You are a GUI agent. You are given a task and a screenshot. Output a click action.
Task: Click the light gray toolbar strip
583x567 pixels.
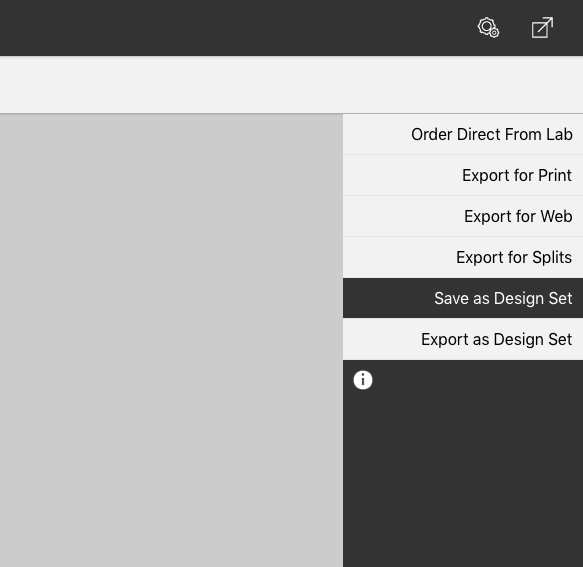click(292, 84)
